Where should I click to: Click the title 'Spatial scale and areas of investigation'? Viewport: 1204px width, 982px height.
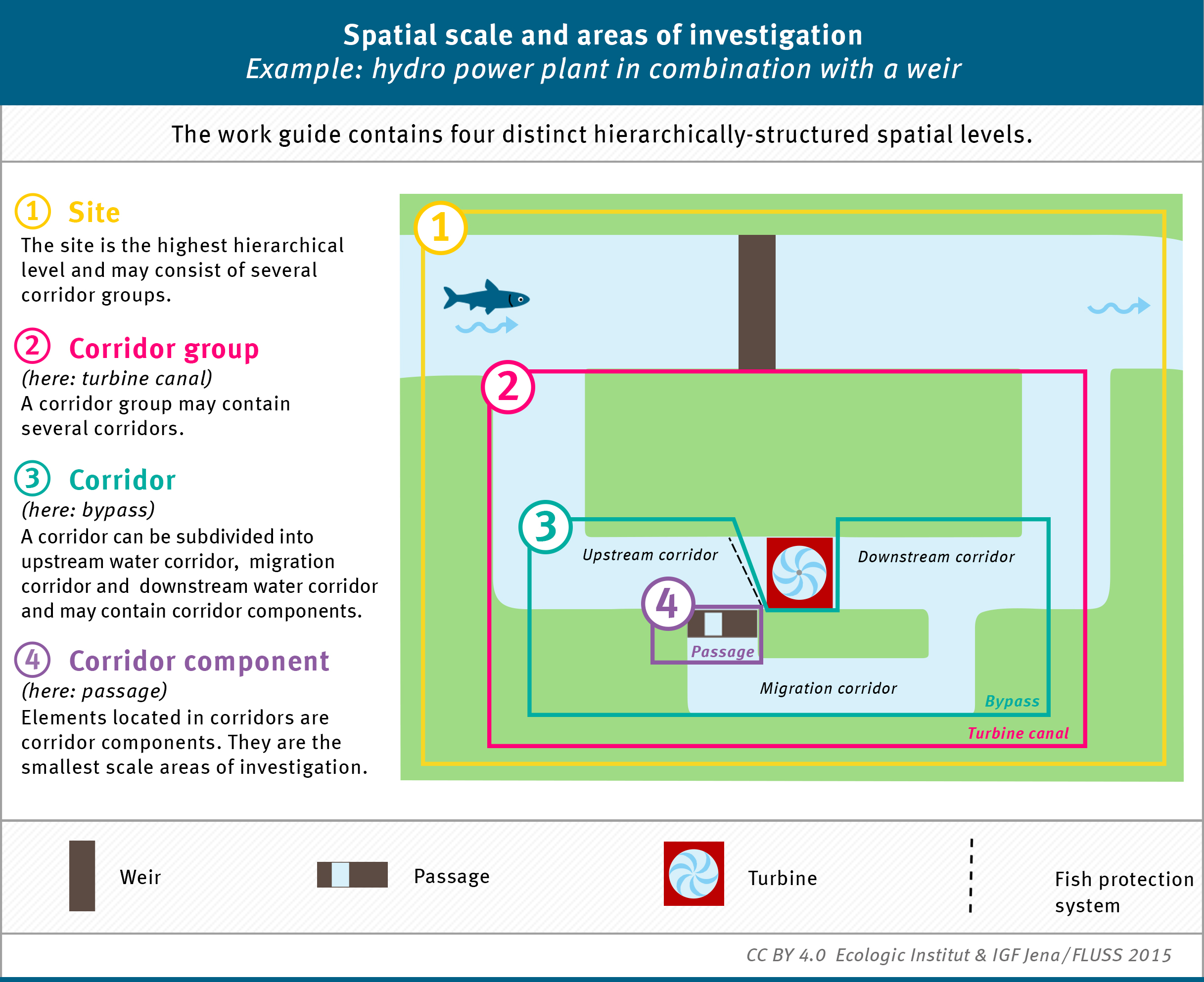click(x=603, y=35)
